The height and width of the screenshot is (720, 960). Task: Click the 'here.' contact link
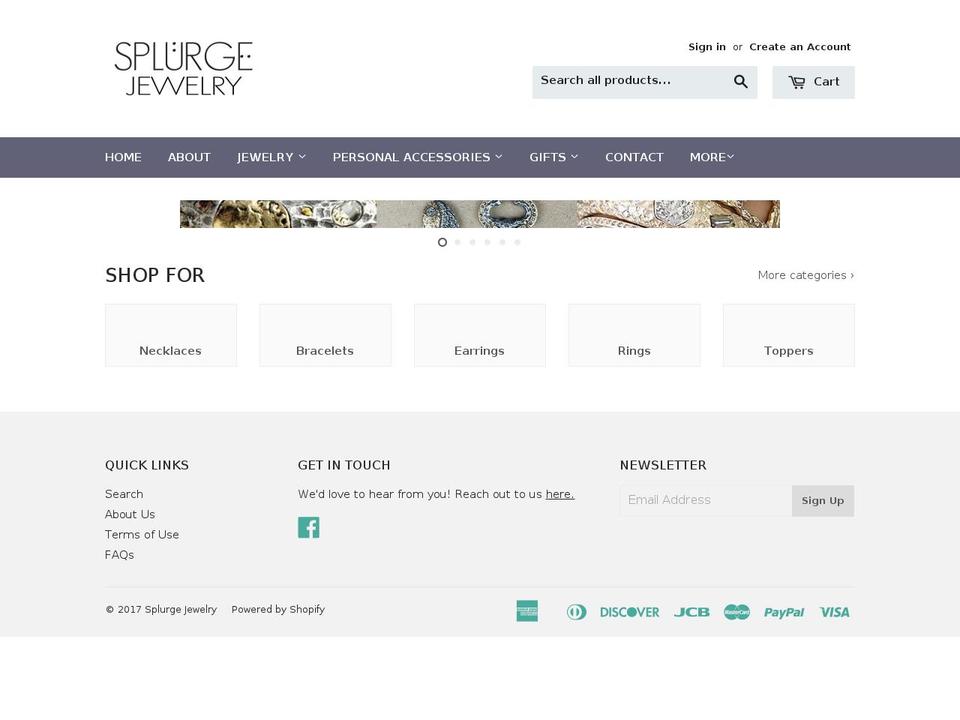(x=559, y=494)
